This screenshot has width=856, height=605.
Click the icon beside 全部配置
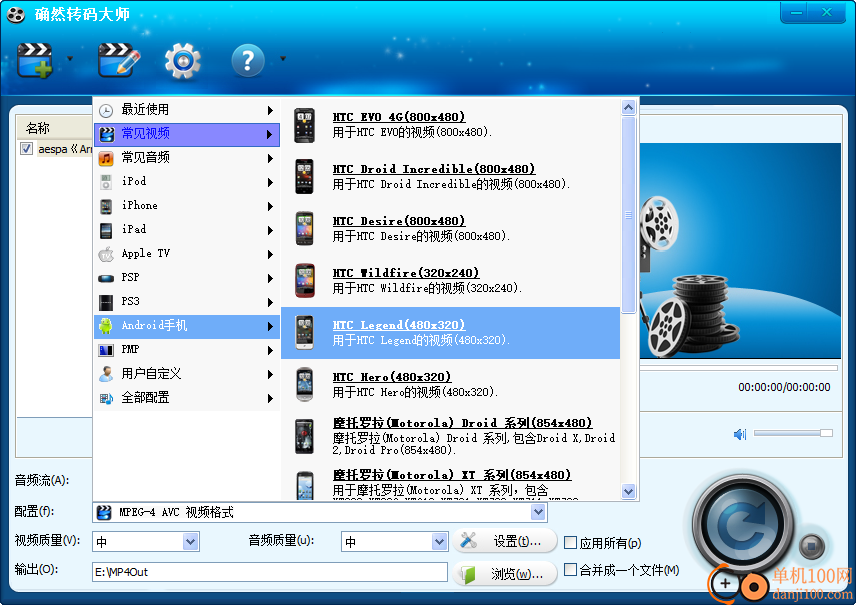click(106, 399)
